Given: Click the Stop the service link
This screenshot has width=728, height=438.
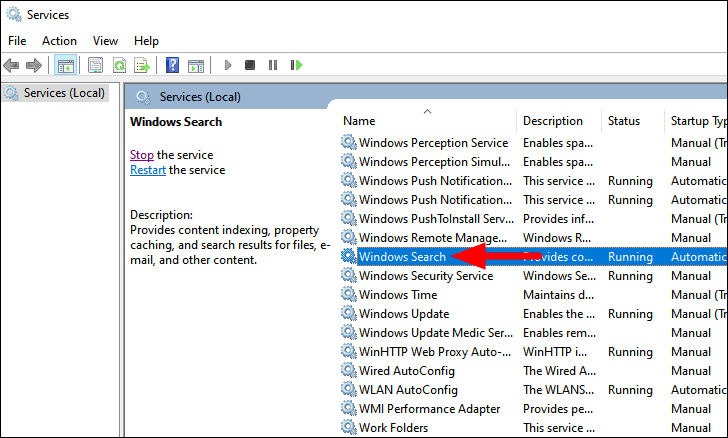Looking at the screenshot, I should [x=142, y=155].
